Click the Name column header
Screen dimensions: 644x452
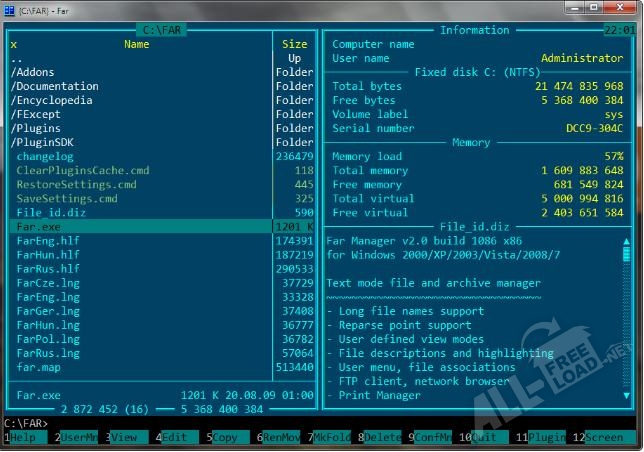[137, 44]
